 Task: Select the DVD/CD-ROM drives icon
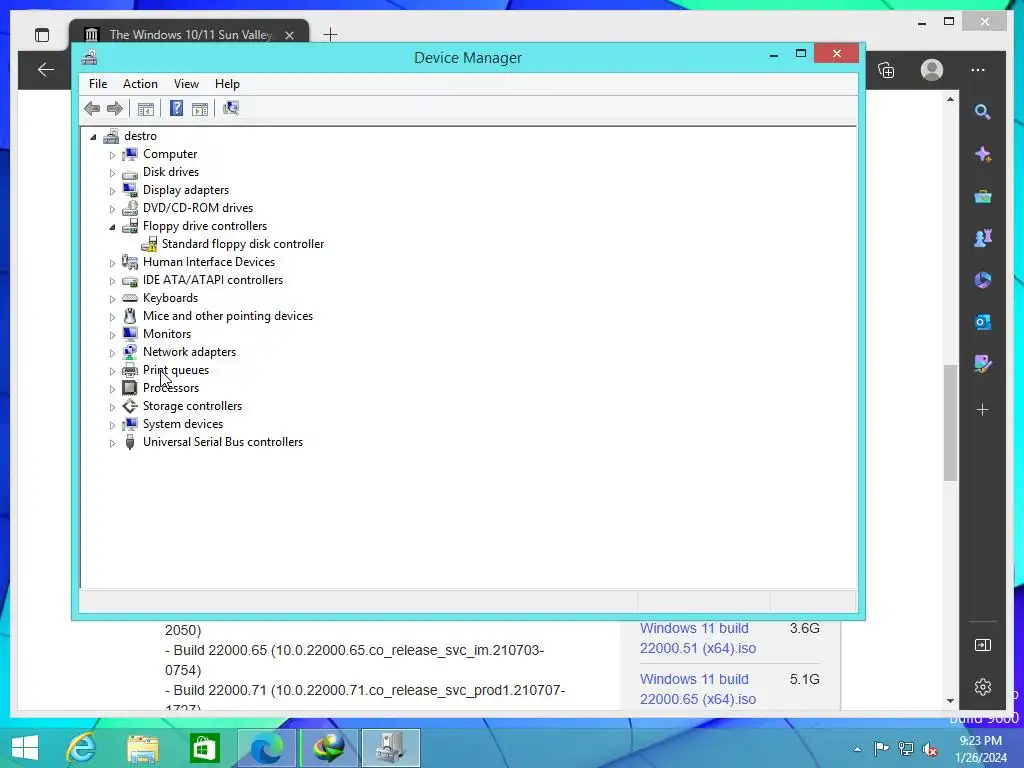pos(130,208)
